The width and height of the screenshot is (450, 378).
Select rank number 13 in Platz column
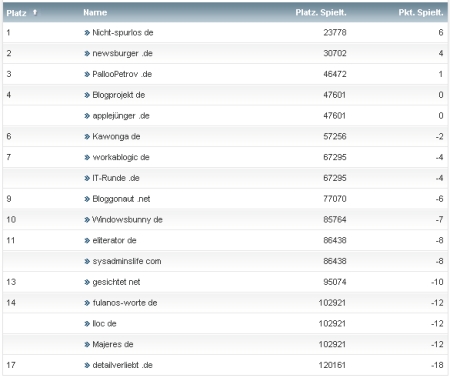[x=11, y=282]
